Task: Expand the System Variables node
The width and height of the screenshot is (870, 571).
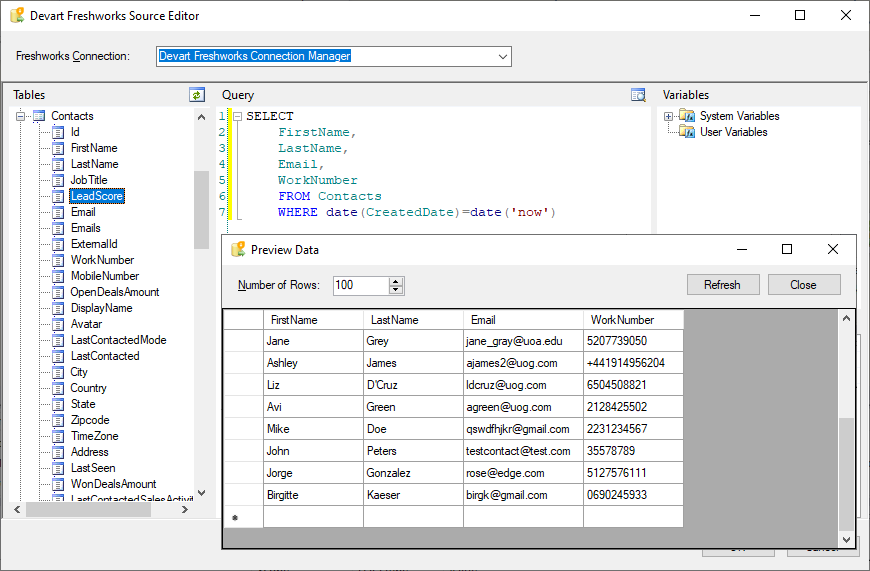Action: [x=668, y=116]
